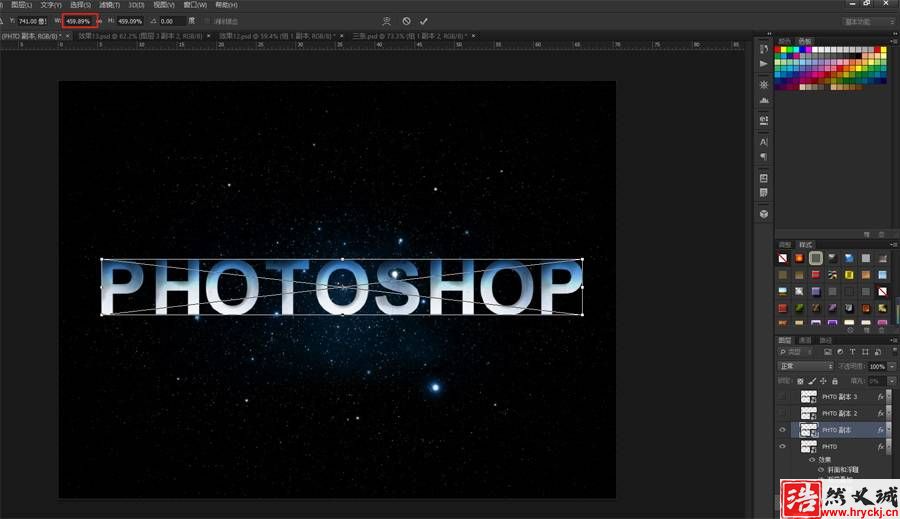Open workspace switcher dropdown at top right

[x=868, y=22]
